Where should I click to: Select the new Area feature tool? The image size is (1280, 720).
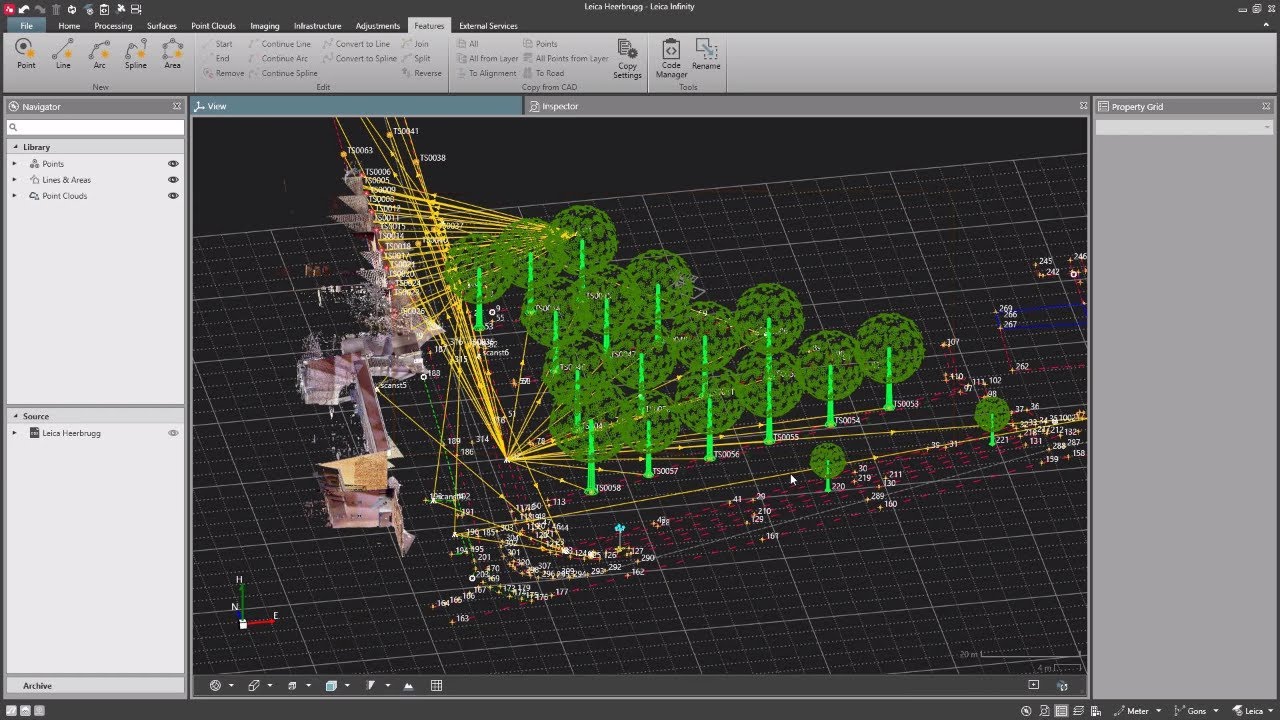coord(172,54)
